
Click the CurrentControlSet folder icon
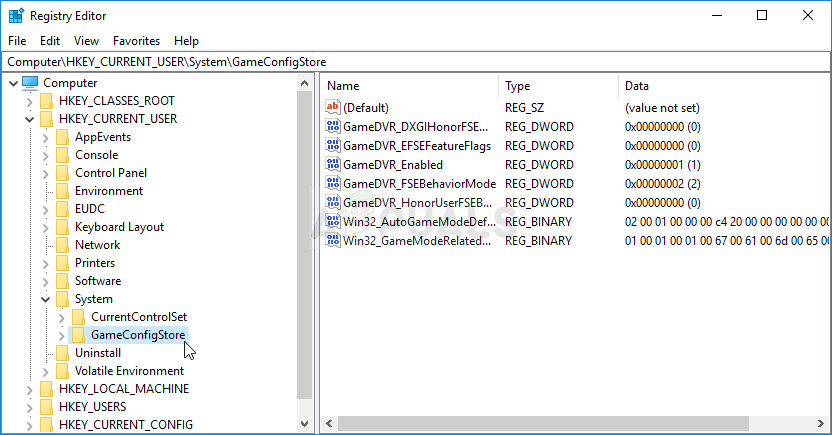[x=79, y=317]
